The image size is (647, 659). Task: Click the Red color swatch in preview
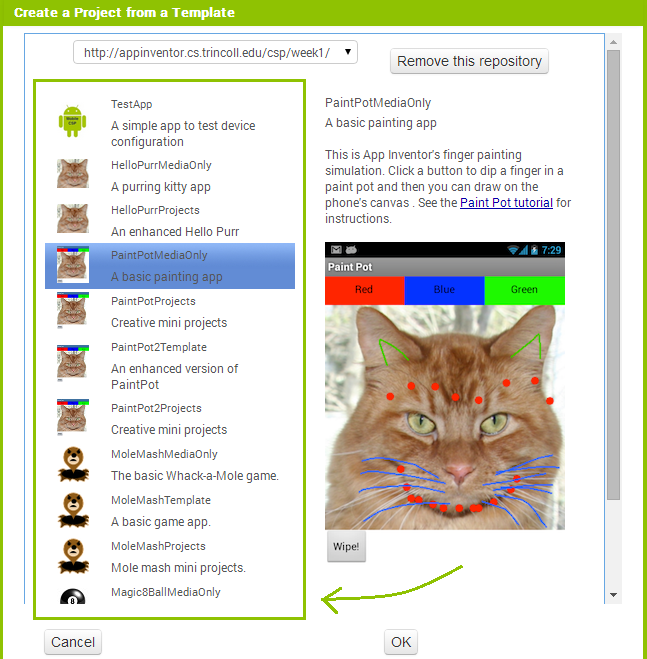[364, 290]
